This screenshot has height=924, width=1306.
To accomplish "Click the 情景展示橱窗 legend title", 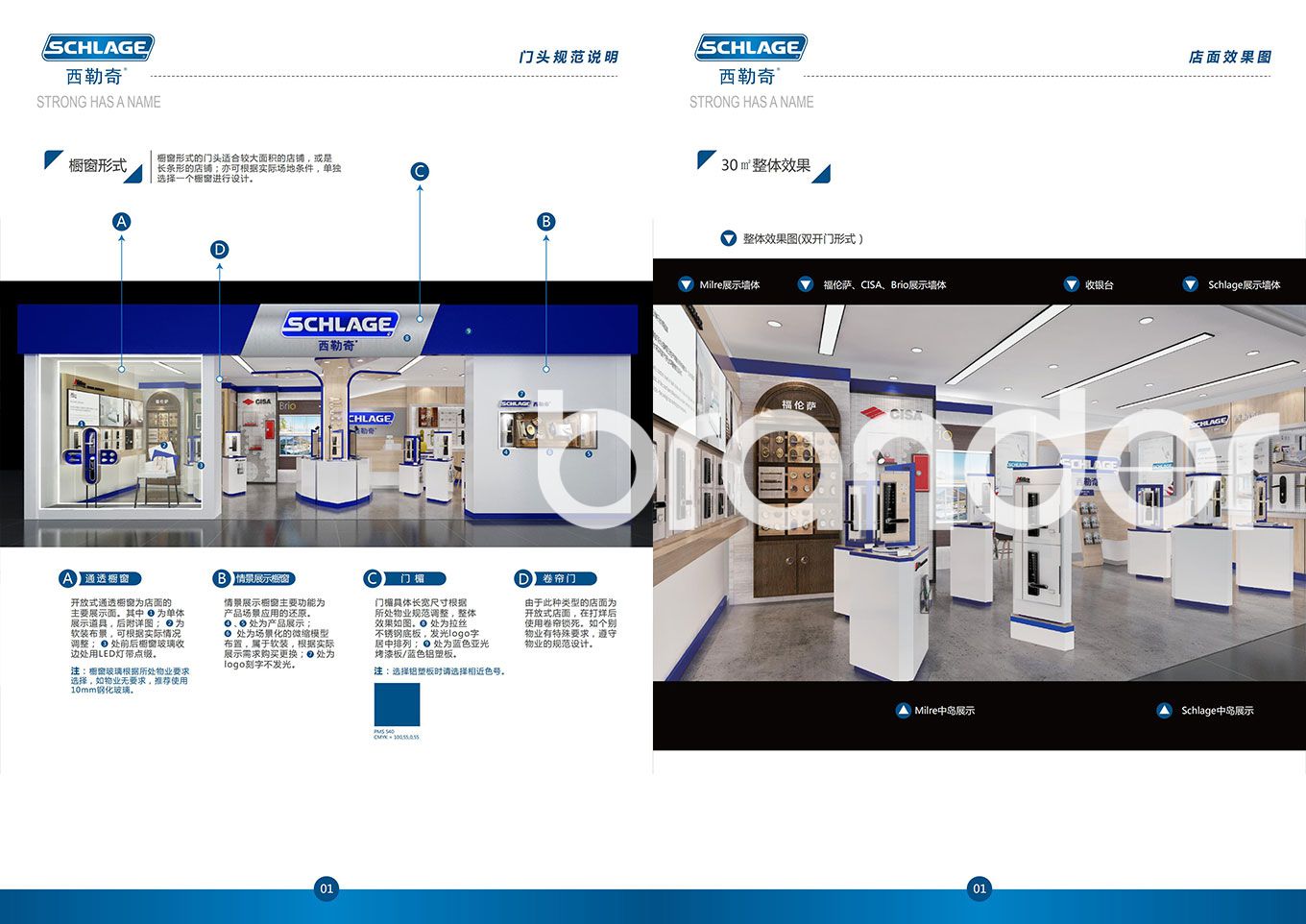I will 262,578.
